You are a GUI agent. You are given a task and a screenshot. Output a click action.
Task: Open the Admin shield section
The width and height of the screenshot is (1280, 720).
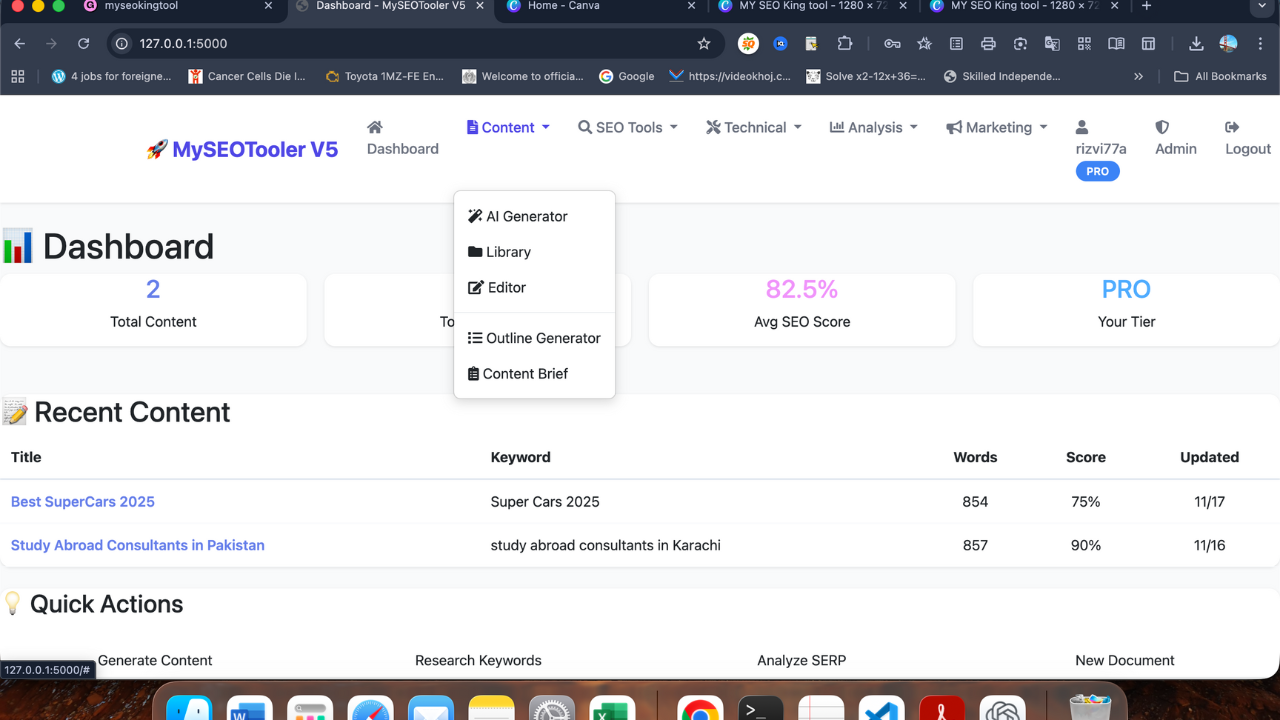1175,137
